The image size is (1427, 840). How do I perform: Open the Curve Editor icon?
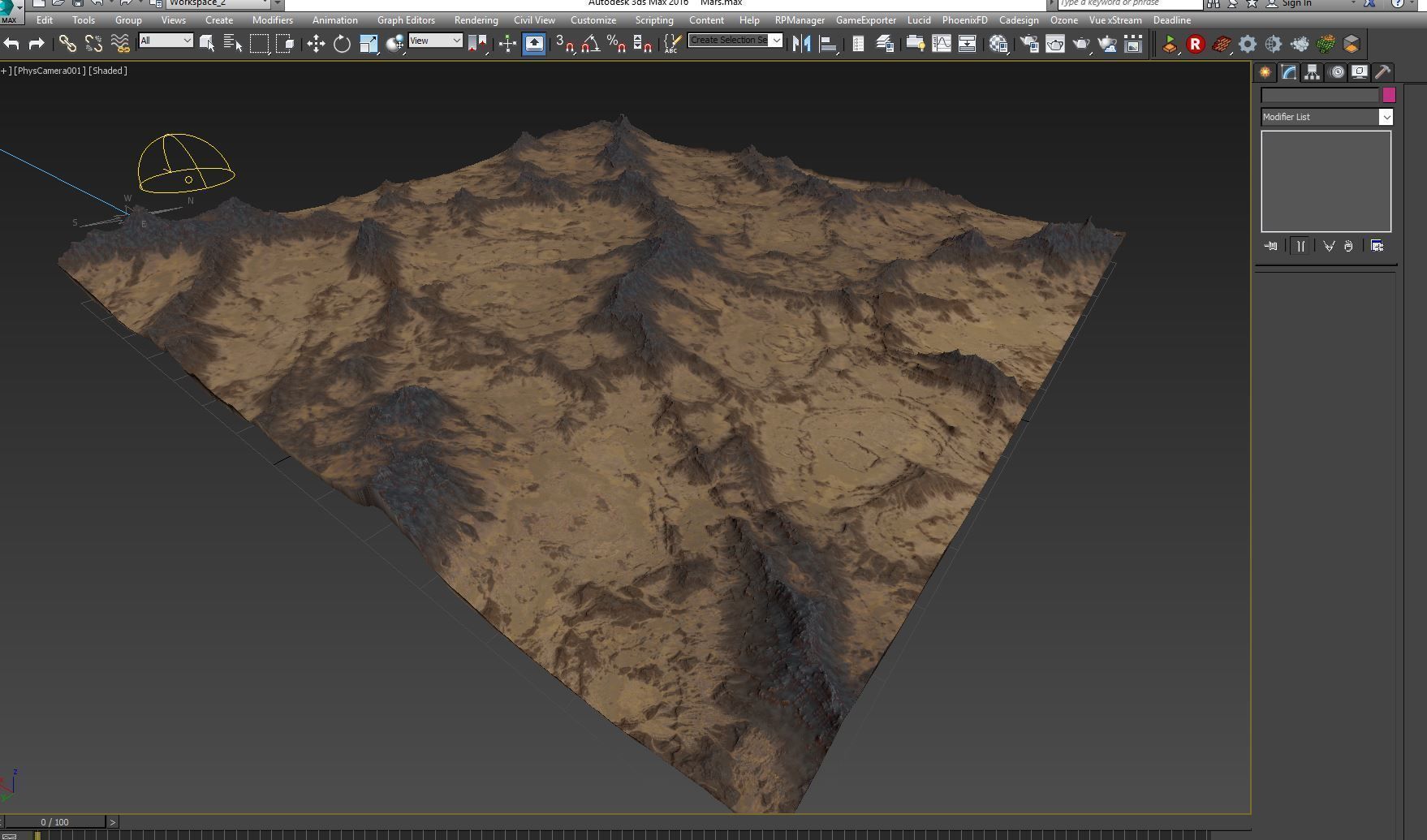(x=942, y=44)
